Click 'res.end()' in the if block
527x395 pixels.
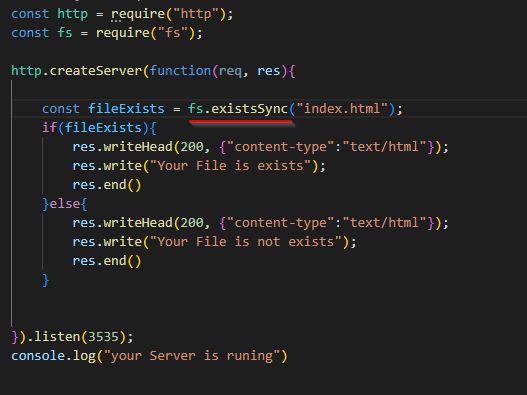[x=107, y=185]
